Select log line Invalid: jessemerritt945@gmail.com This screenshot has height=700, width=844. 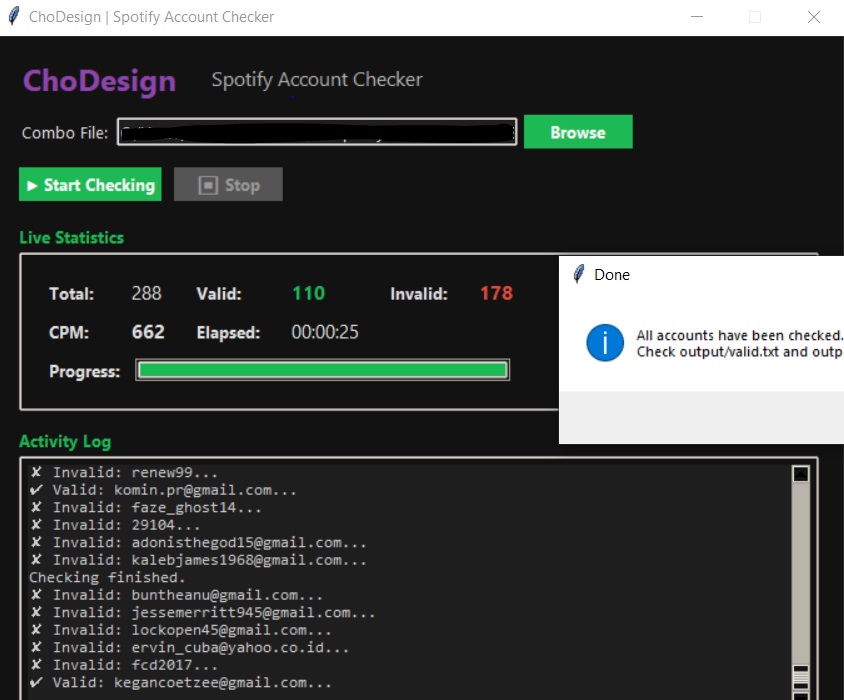(x=202, y=613)
